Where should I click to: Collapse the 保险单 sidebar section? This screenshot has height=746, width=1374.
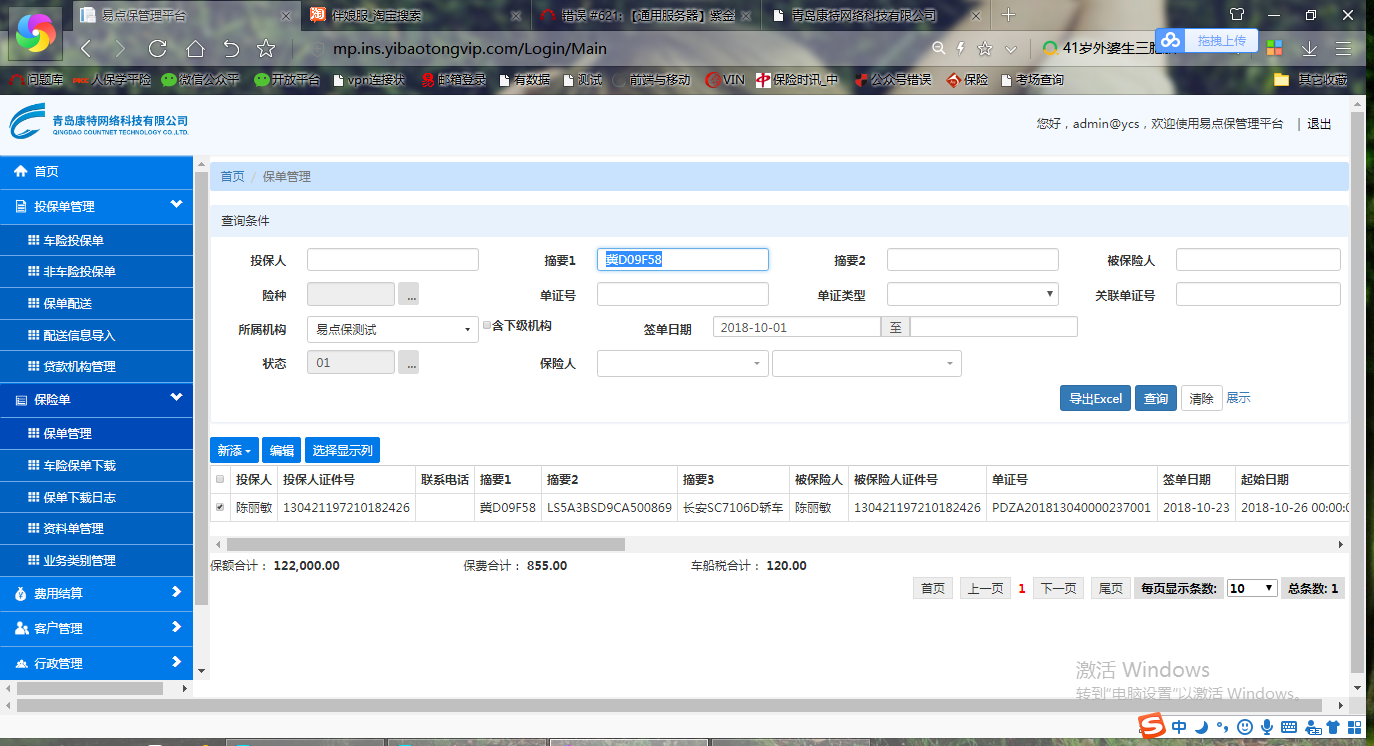point(96,399)
